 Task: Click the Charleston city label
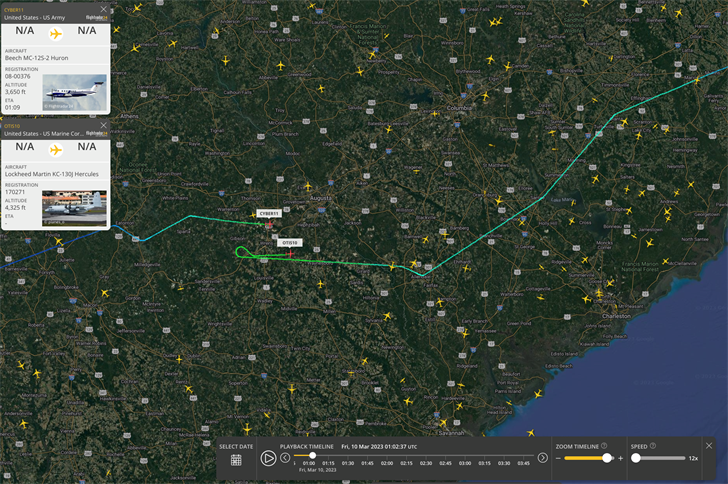click(617, 316)
